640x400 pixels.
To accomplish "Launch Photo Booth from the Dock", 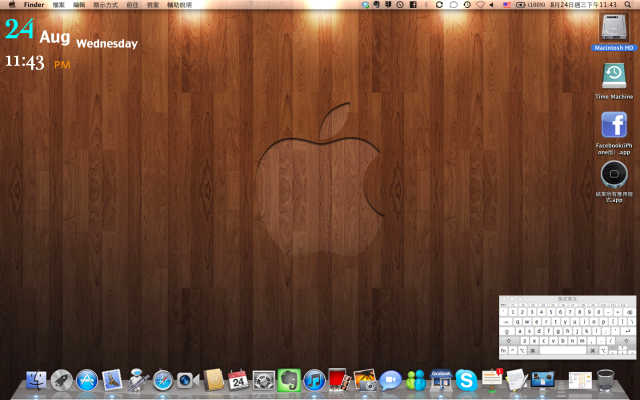I will pyautogui.click(x=339, y=380).
